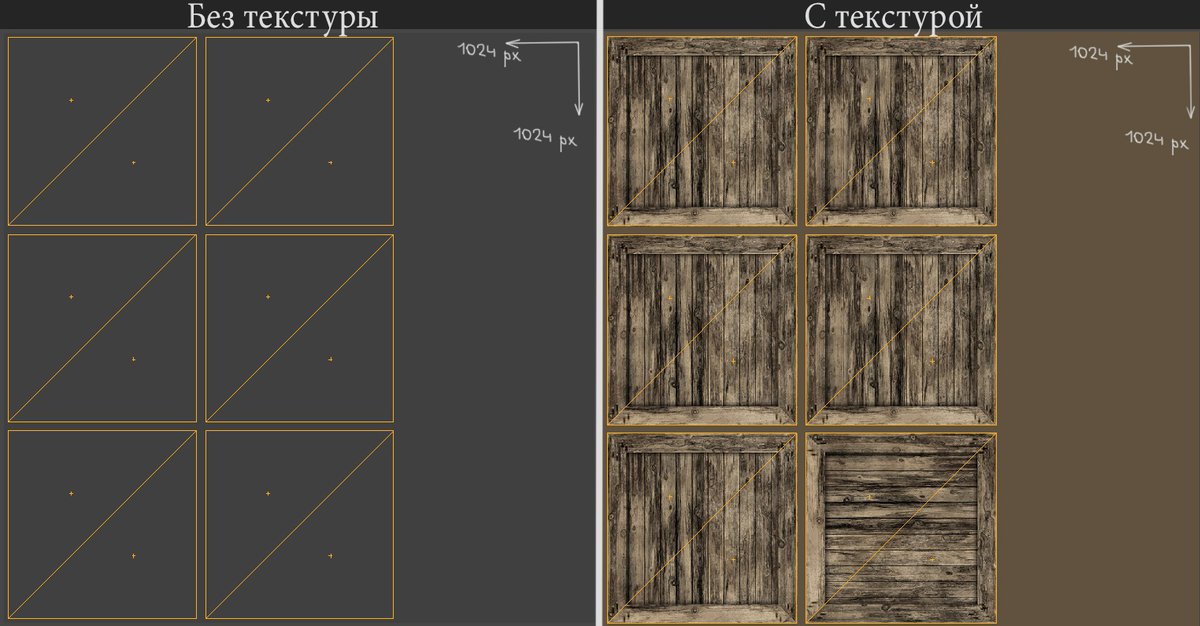Click the top-left wooden crate texture

[702, 131]
